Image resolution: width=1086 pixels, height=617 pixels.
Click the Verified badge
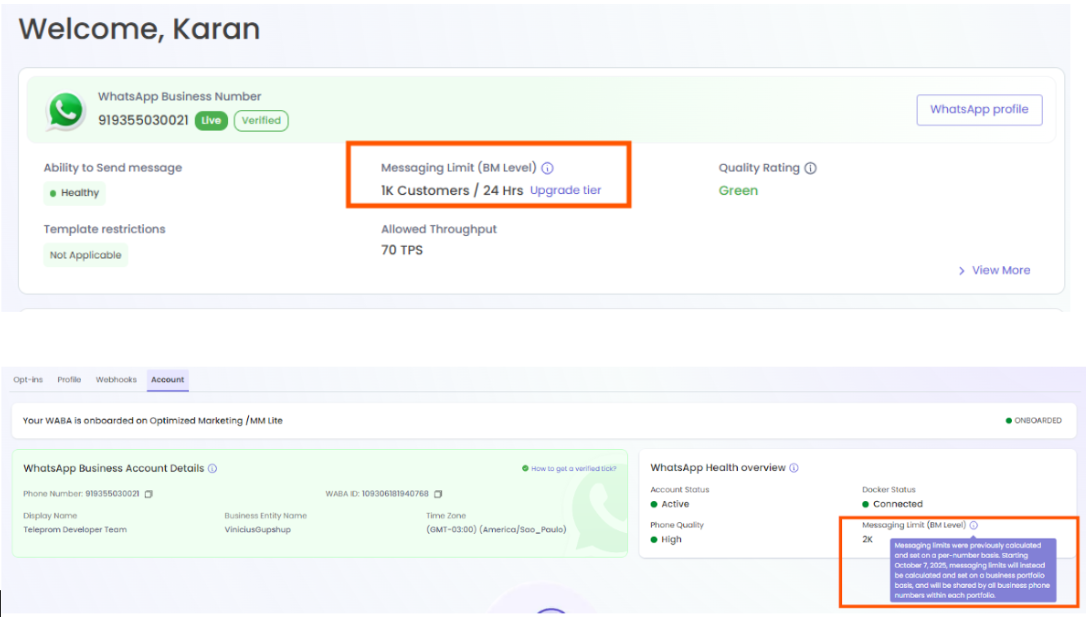261,120
